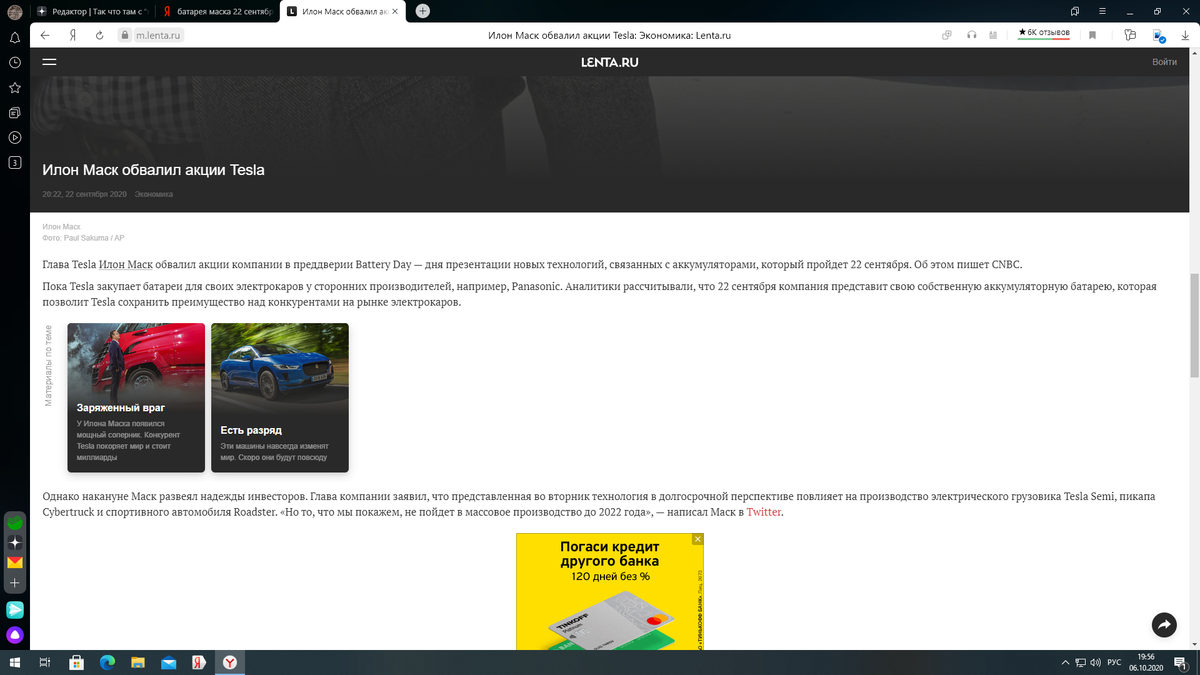Click the m.lenta.ru address field
Screen dimensions: 1200x675
click(160, 35)
